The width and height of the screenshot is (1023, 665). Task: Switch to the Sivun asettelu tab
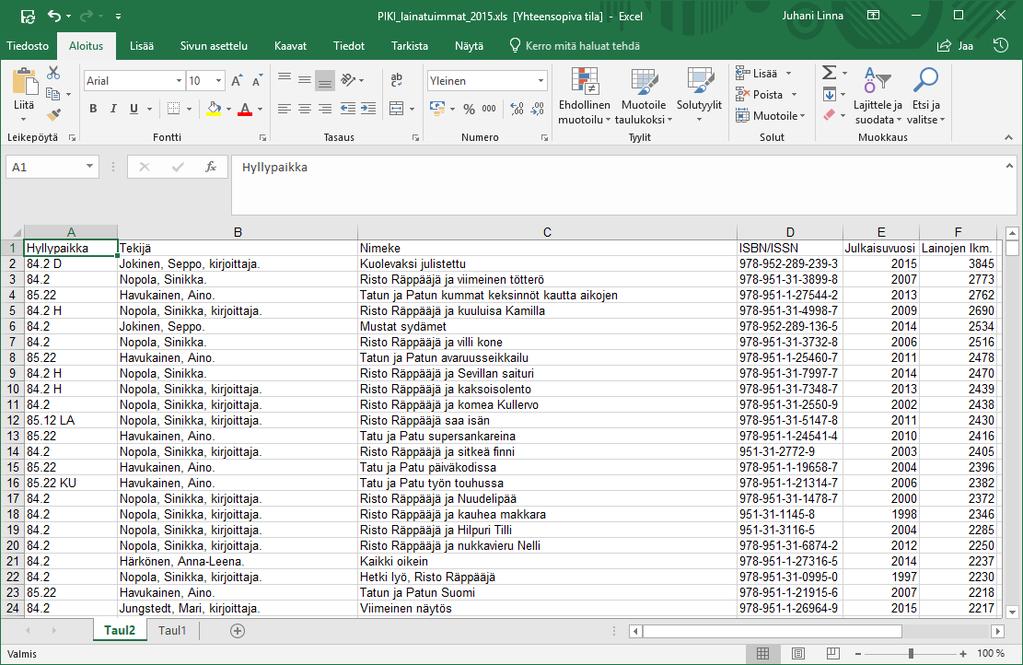(213, 46)
